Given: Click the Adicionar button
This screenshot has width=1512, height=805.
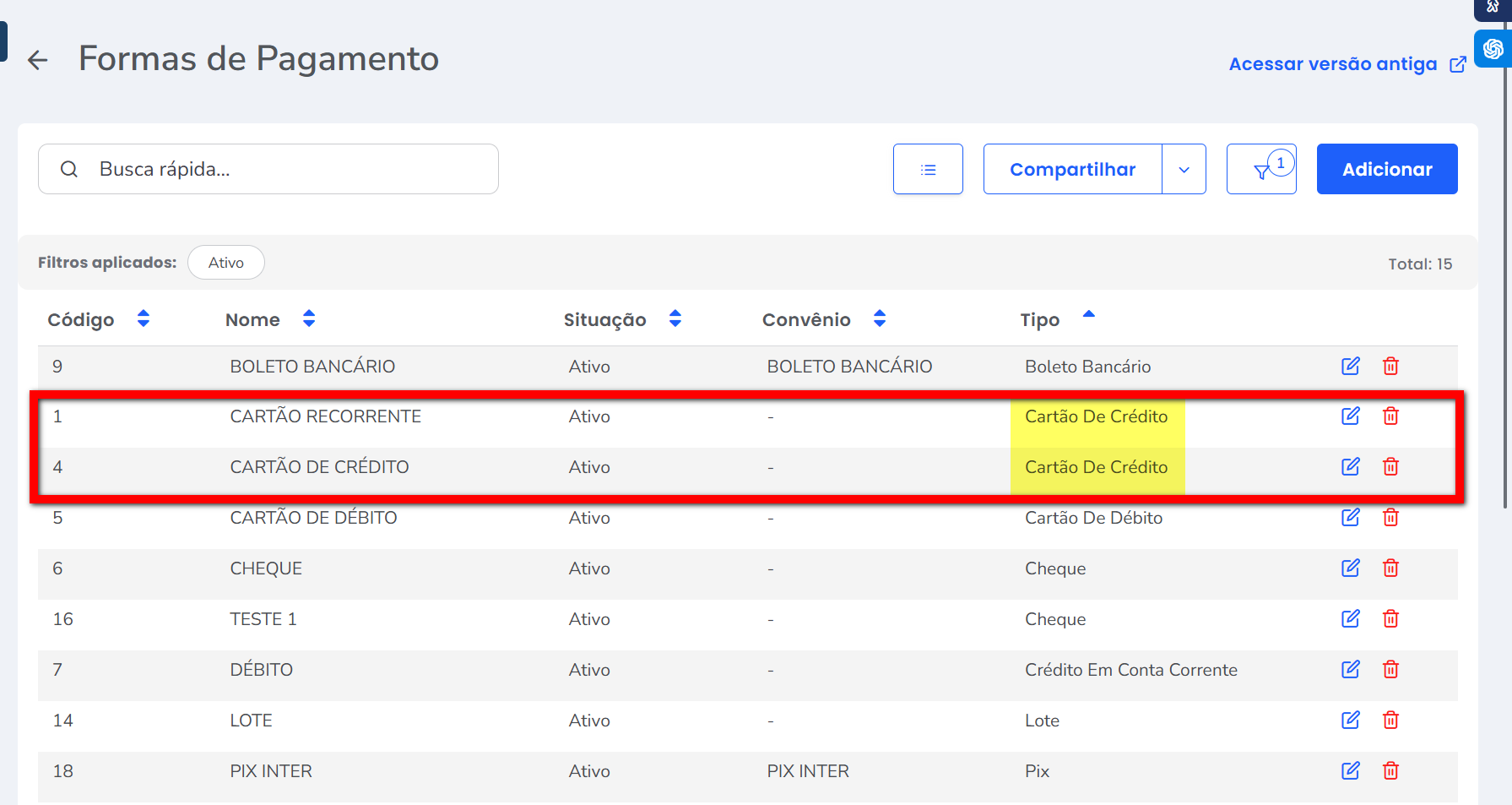Looking at the screenshot, I should point(1386,170).
